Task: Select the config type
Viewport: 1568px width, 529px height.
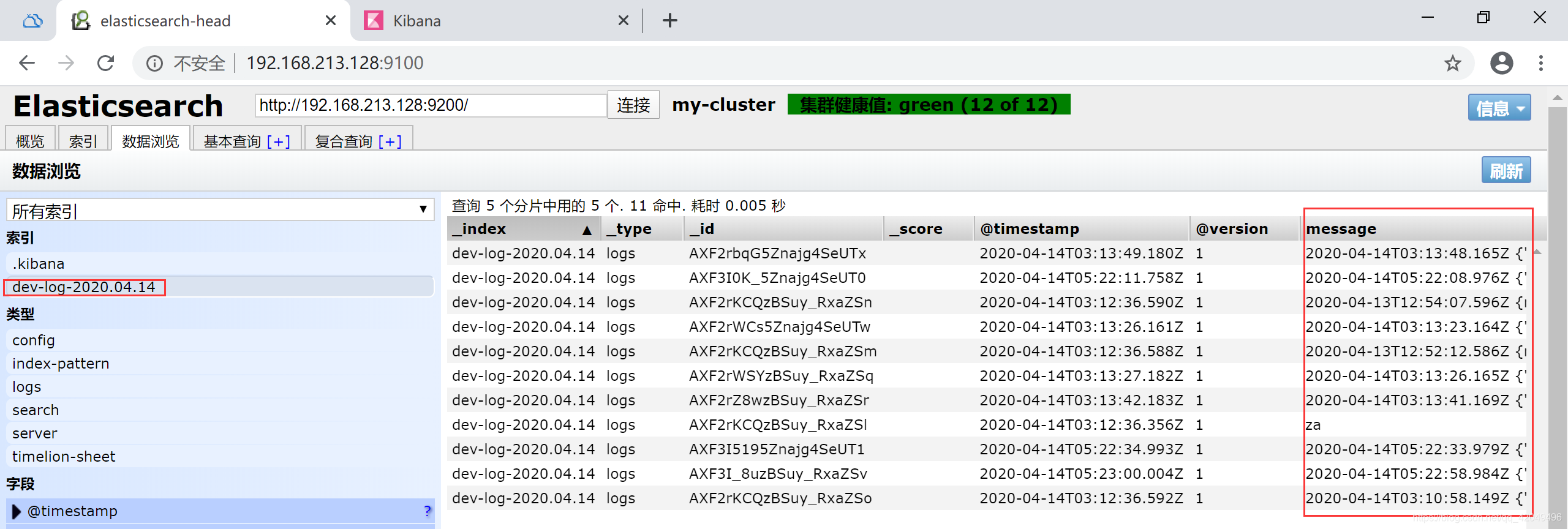Action: [x=220, y=340]
